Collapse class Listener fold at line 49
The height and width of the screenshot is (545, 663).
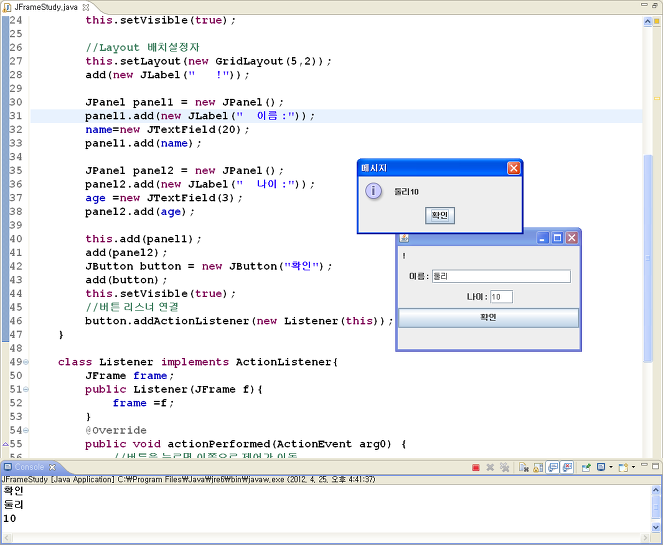[26, 362]
